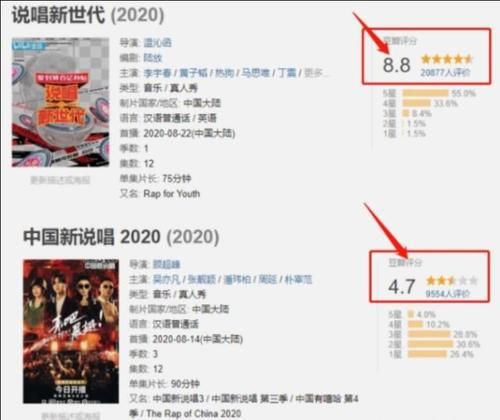
Task: Click cast member 朴宰范
Action: (x=299, y=279)
